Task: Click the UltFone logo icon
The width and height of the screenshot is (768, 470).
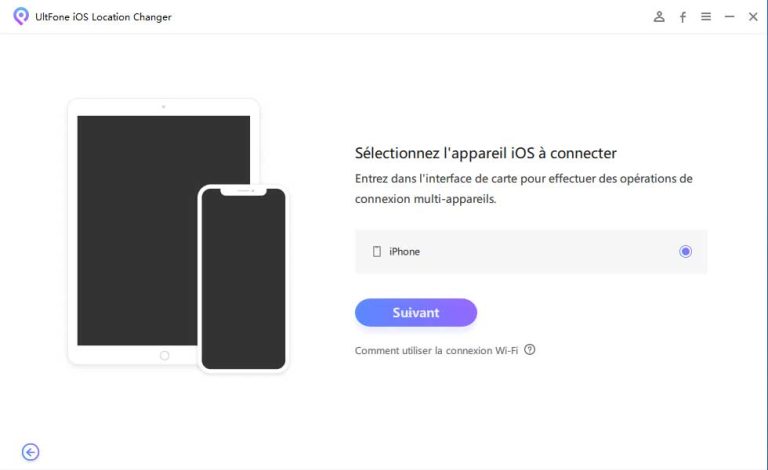Action: pos(20,16)
